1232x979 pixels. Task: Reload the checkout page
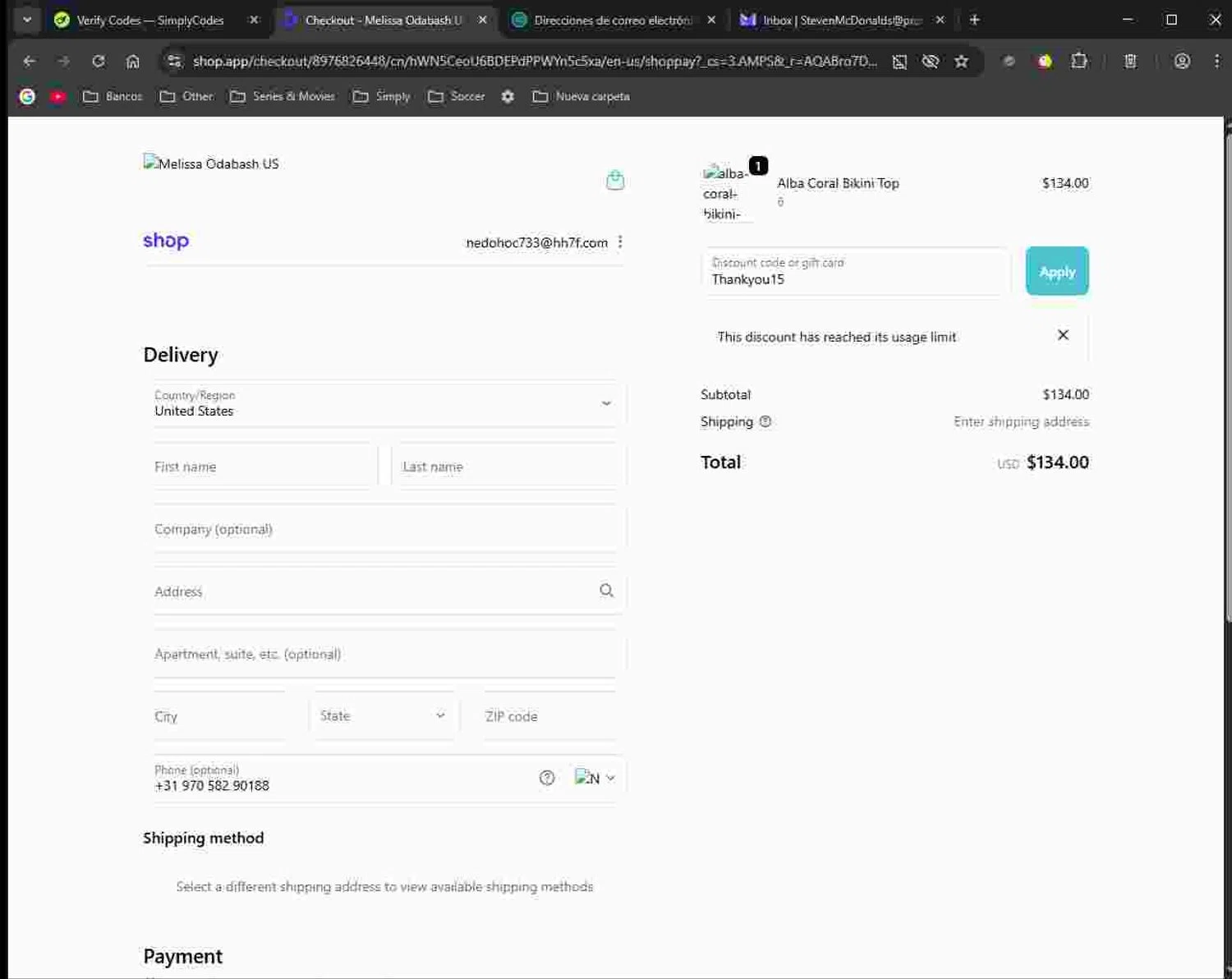99,61
